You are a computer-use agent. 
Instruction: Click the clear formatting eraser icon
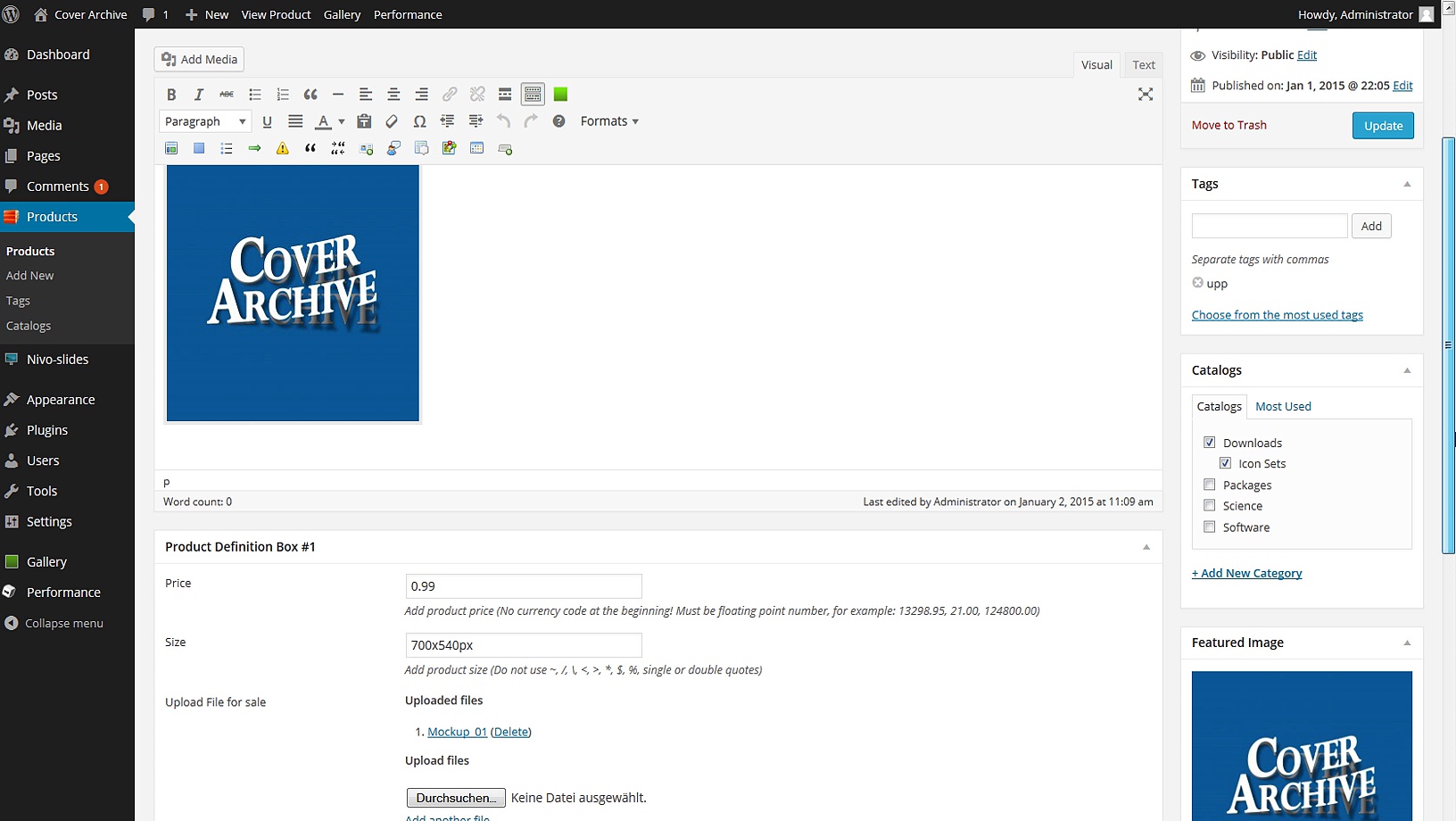coord(392,121)
